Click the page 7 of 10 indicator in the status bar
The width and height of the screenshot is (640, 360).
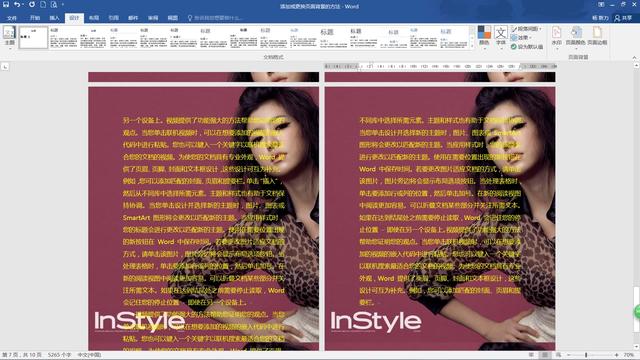coord(22,355)
